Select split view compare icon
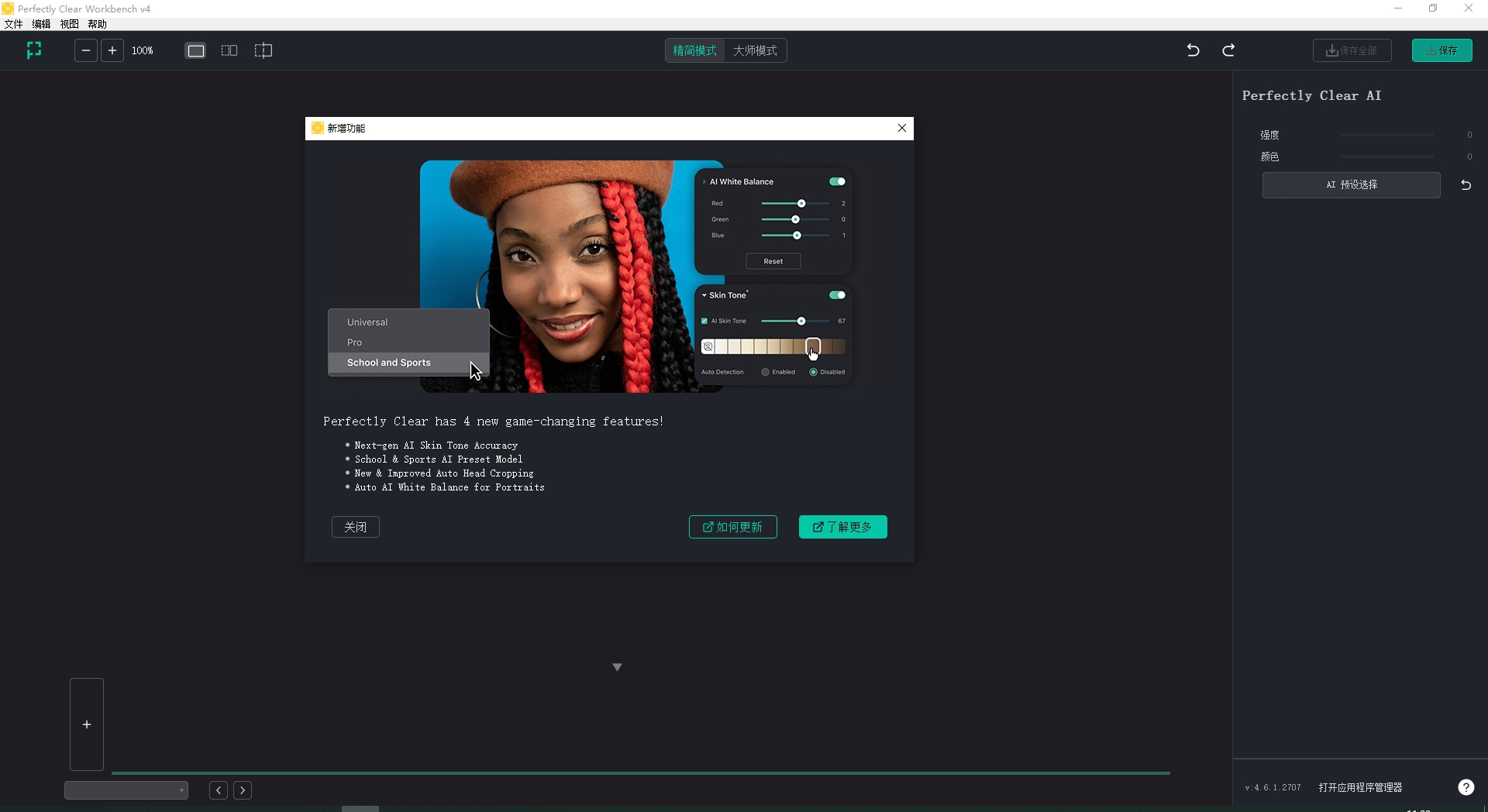 [x=263, y=50]
